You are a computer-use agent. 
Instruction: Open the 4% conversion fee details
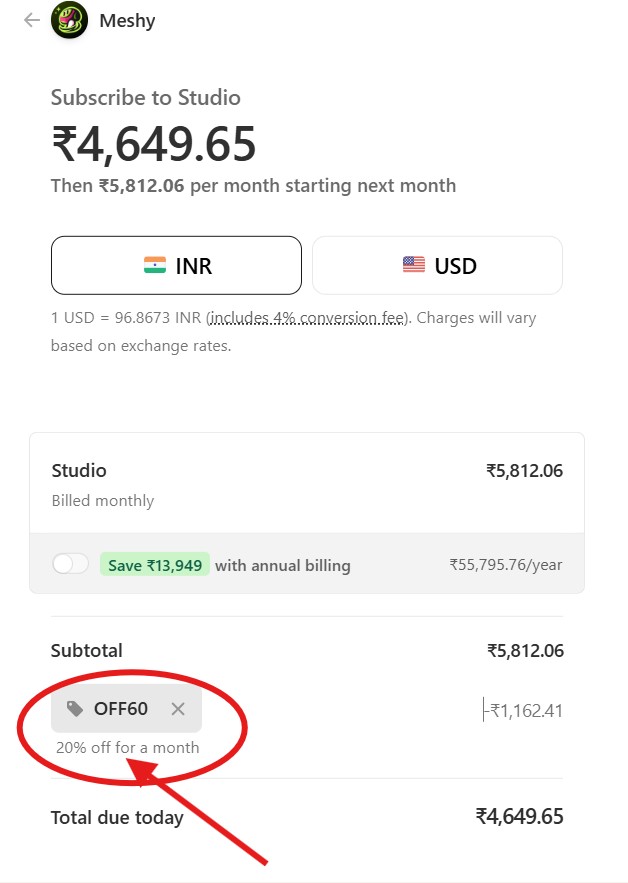pyautogui.click(x=307, y=318)
